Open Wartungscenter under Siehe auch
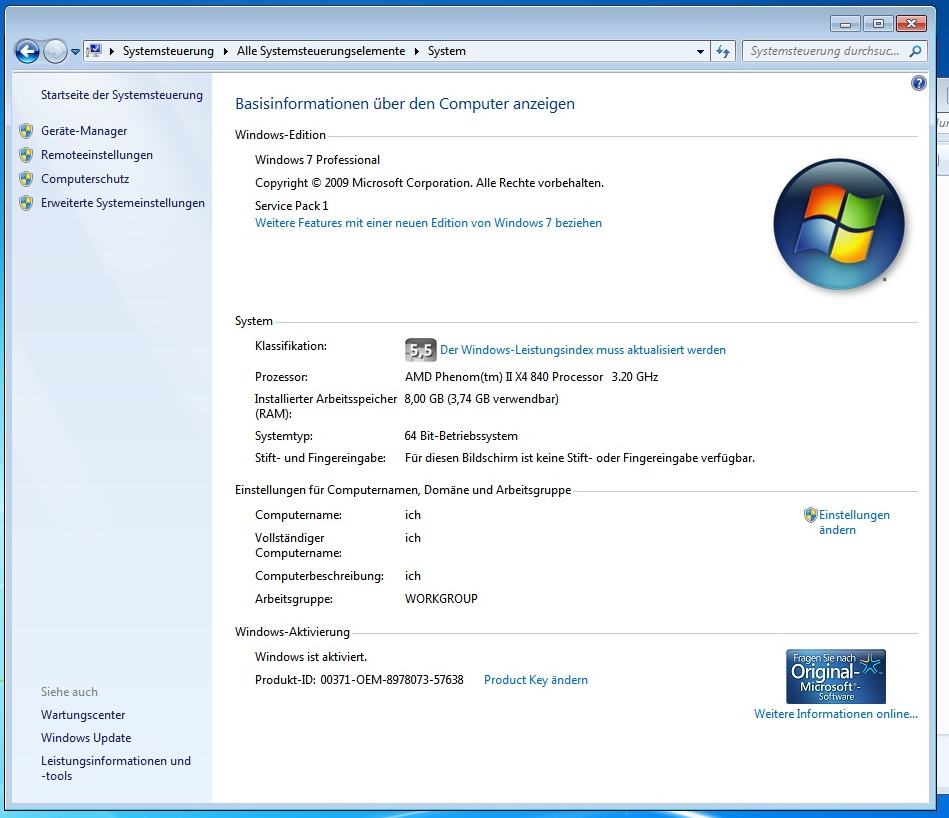This screenshot has height=818, width=949. (x=83, y=715)
